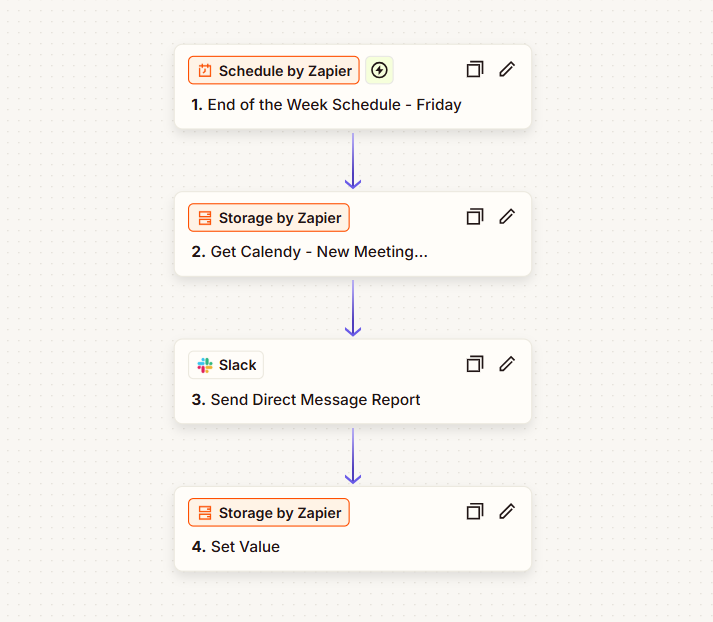
Task: Click the arrow between steps 2 and 3
Action: pos(353,308)
